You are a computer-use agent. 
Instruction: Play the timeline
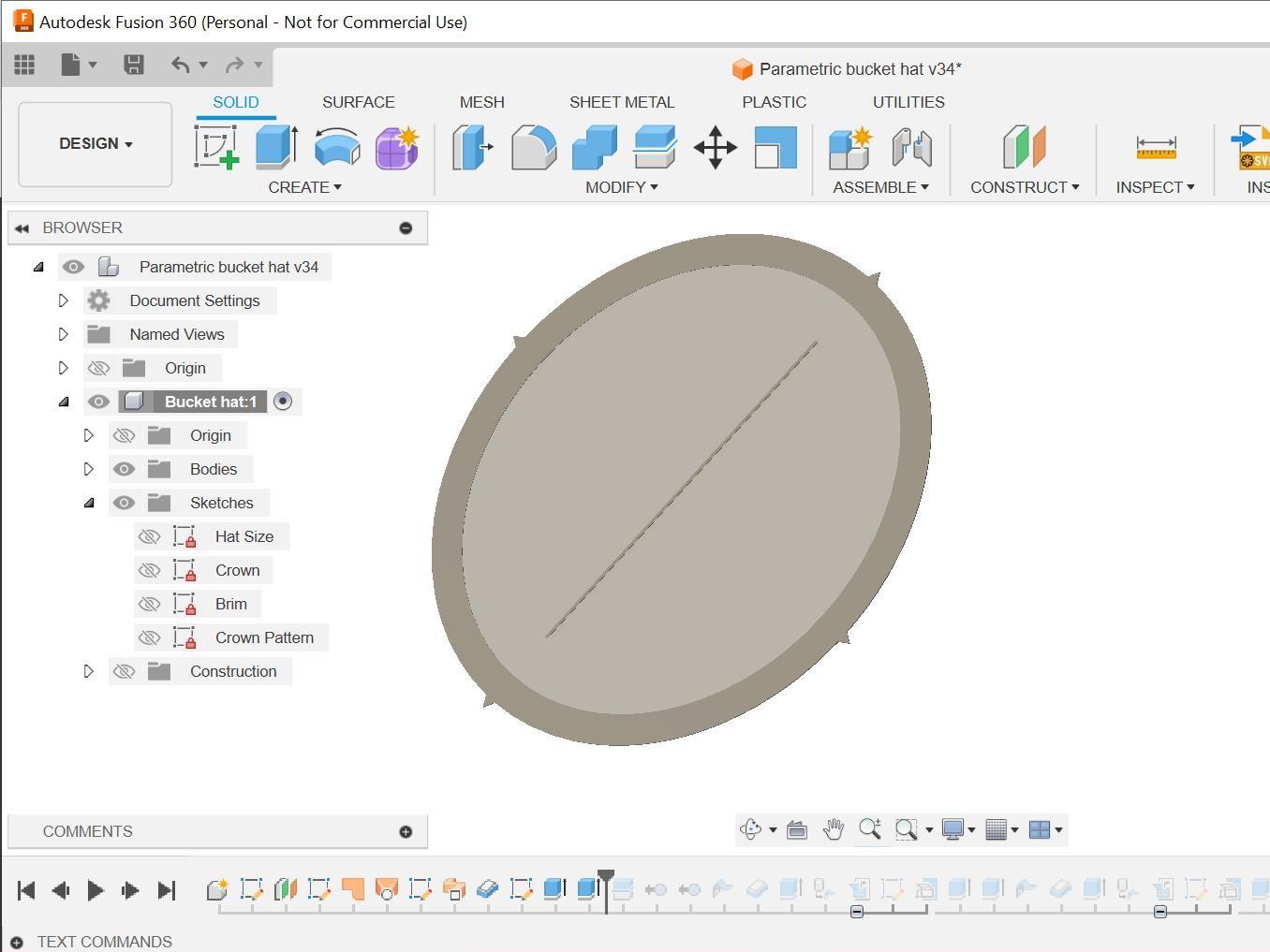point(96,890)
